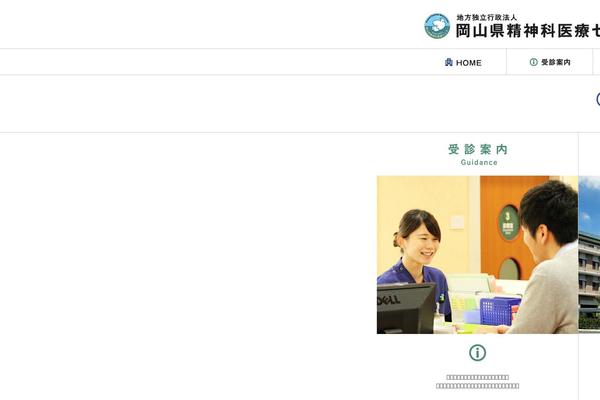
Task: Open the HOME navigation menu item
Action: coord(463,62)
